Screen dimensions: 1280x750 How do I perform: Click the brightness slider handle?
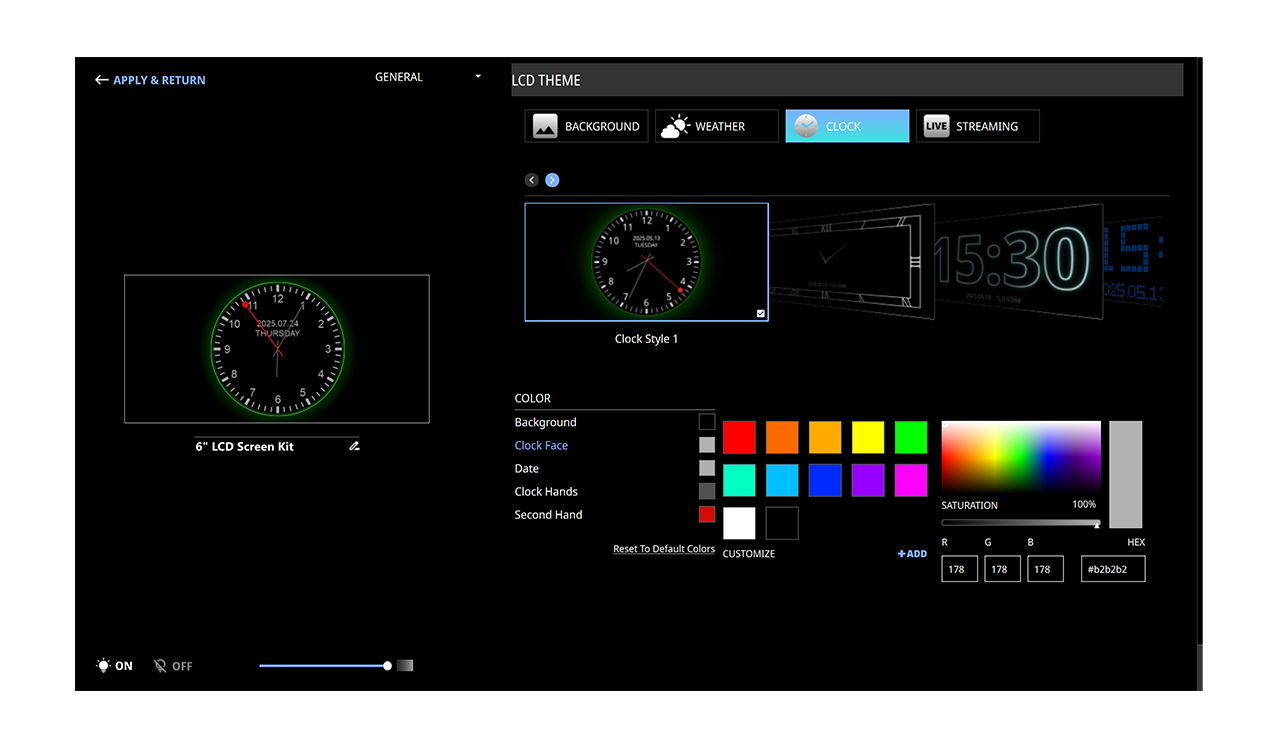pos(387,666)
